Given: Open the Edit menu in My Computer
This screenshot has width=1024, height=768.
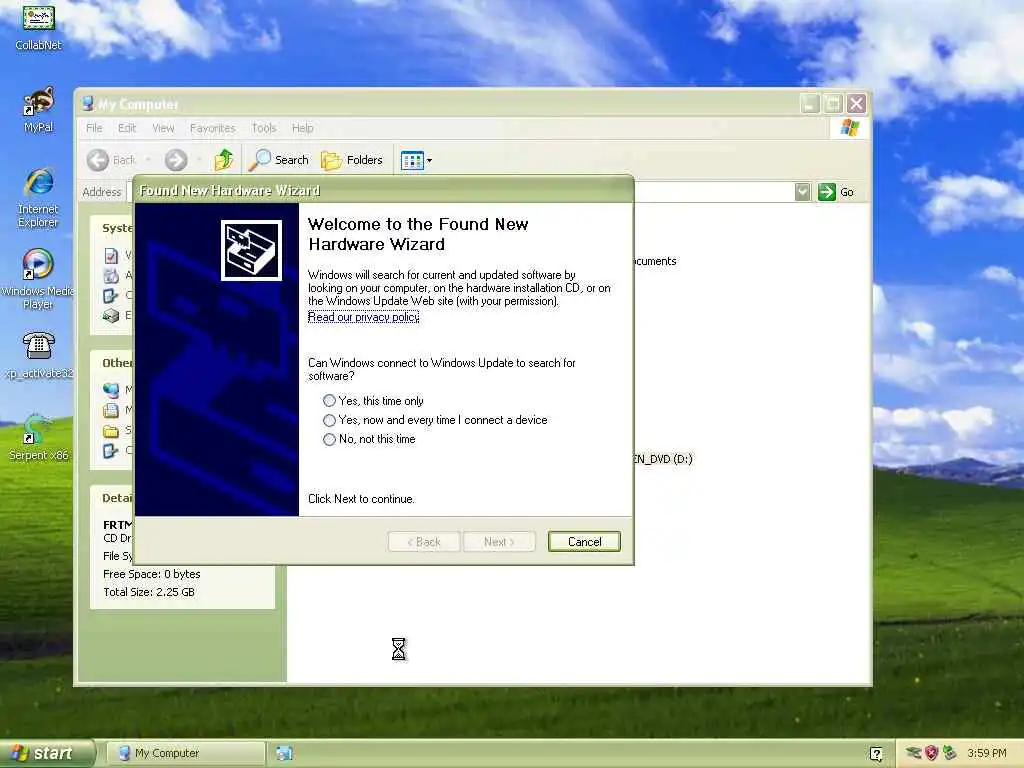Looking at the screenshot, I should [x=127, y=128].
